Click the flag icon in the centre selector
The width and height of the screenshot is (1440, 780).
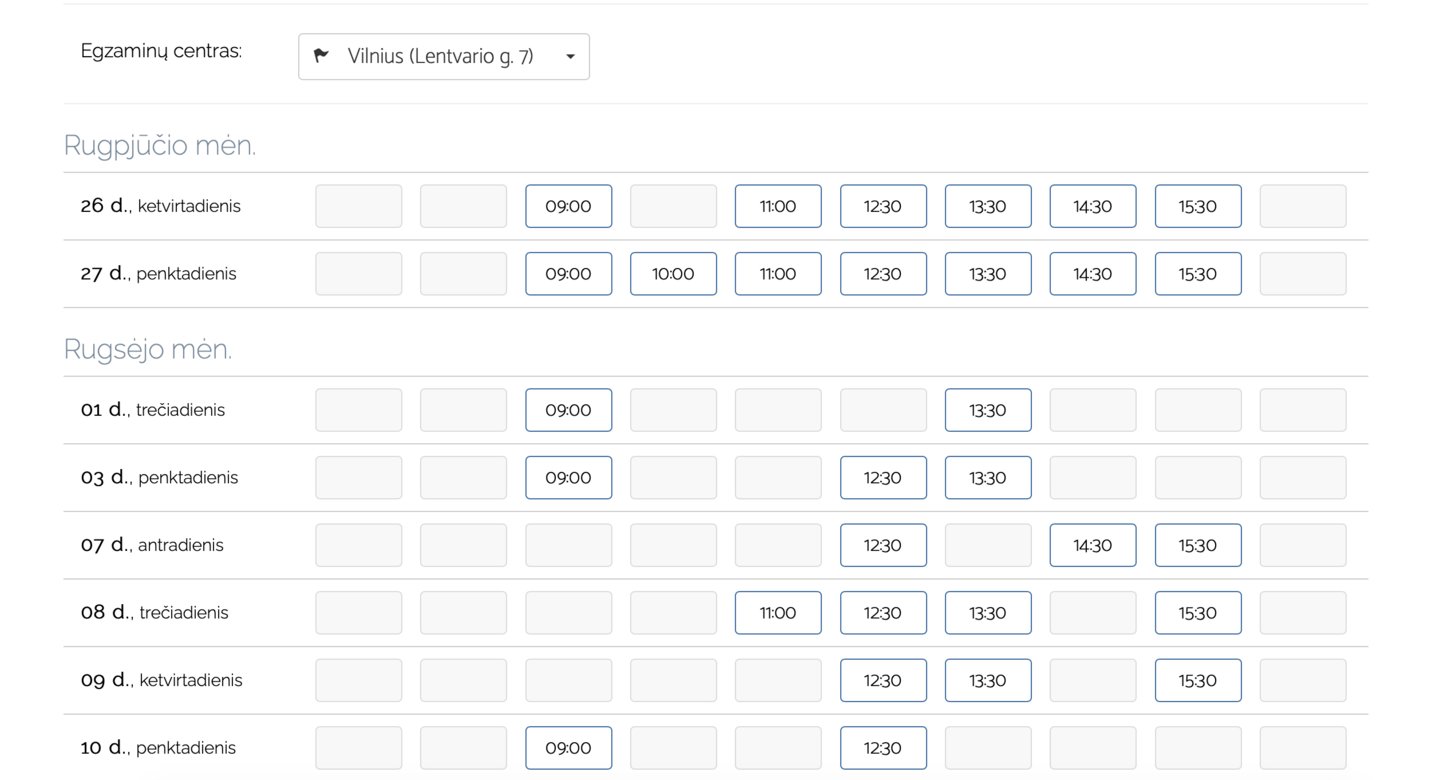point(321,56)
